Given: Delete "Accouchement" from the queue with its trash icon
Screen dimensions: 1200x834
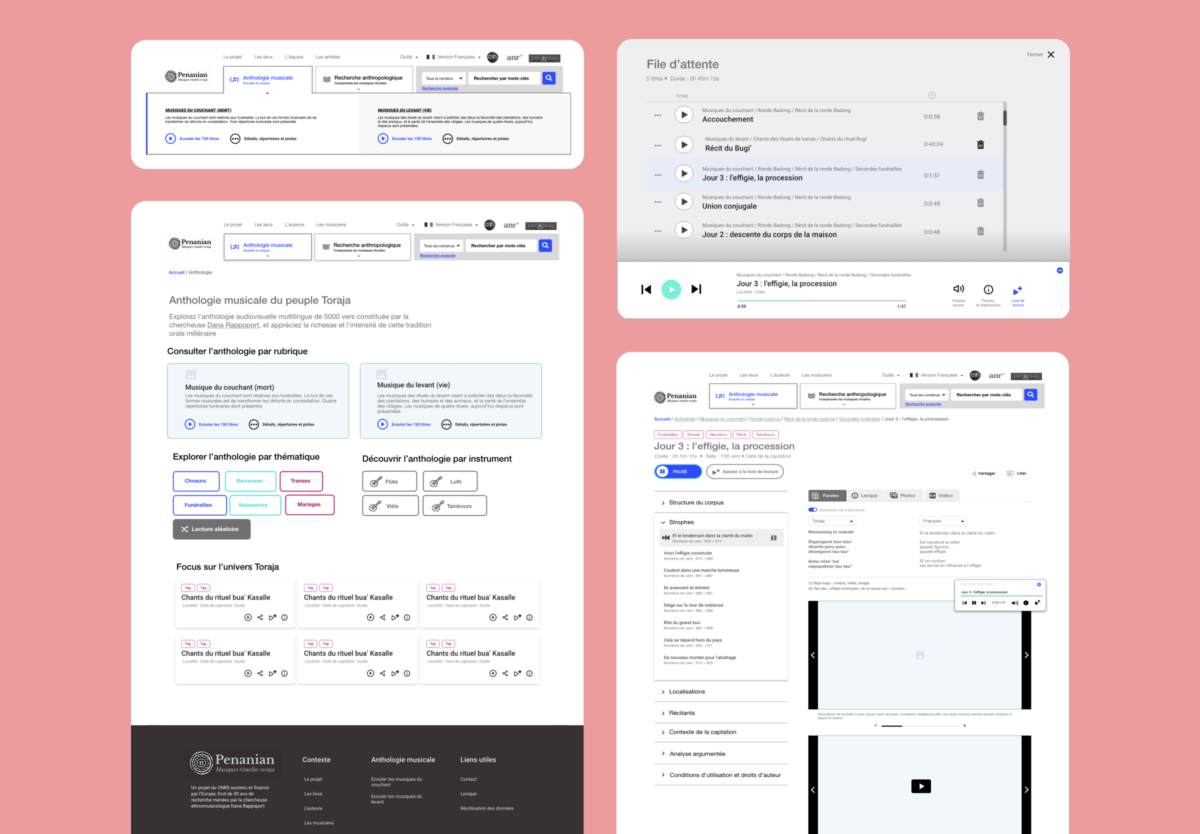Looking at the screenshot, I should (980, 116).
